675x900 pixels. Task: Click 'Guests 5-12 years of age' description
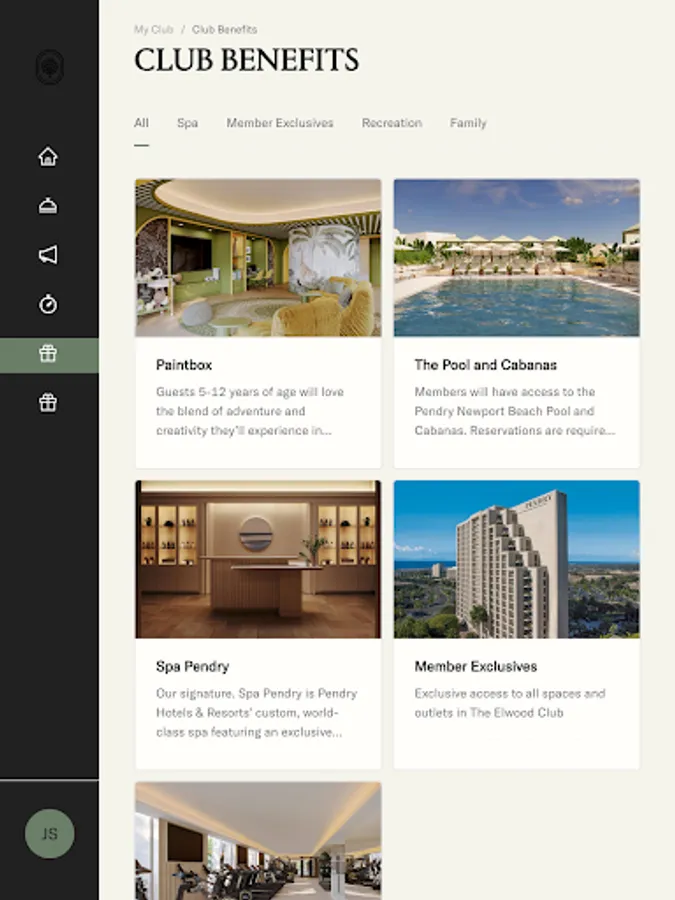pos(250,411)
